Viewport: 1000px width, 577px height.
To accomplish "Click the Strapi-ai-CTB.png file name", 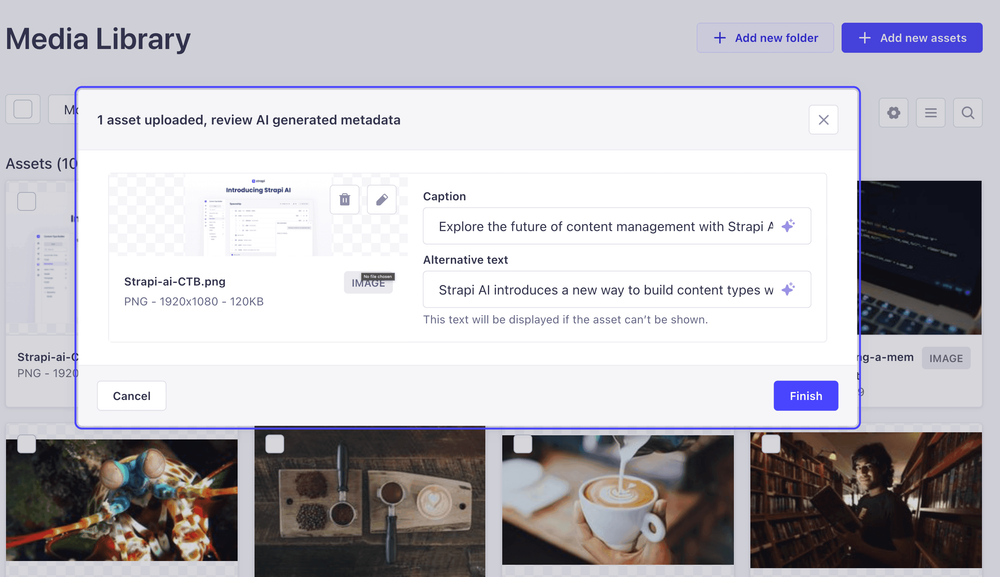I will (x=175, y=281).
